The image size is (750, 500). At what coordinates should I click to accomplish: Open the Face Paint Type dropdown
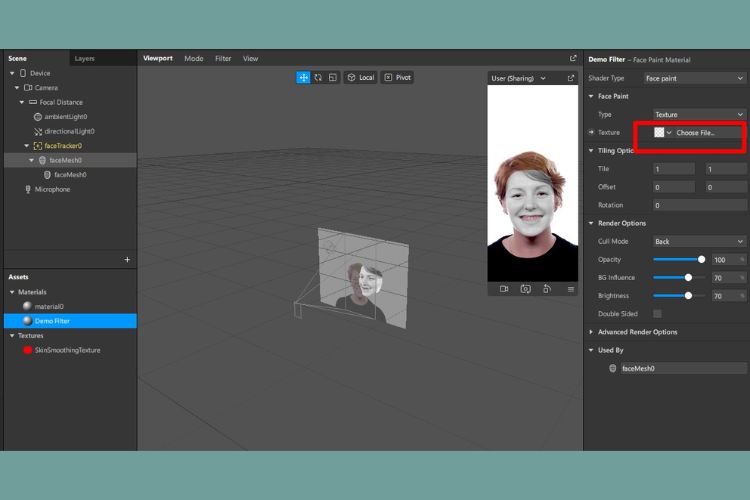(x=699, y=114)
